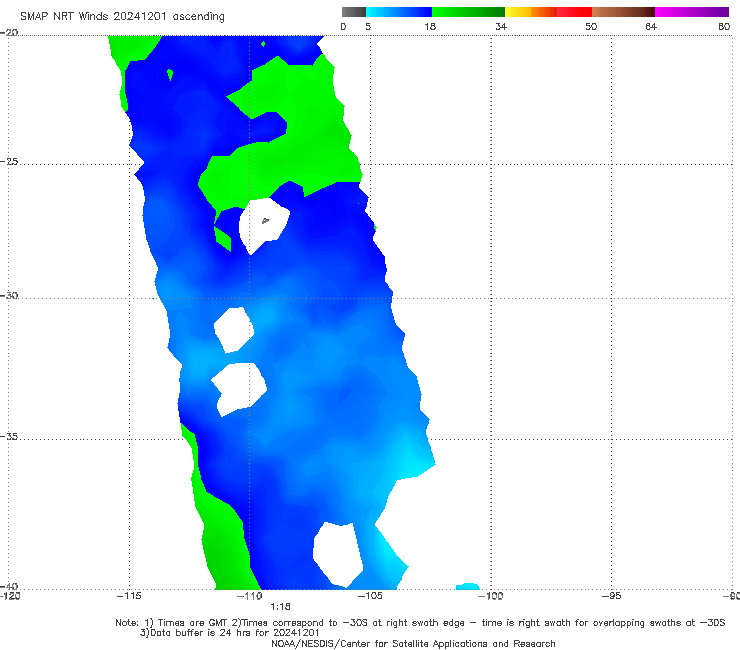
Task: Click the green segment of the wind color bar
Action: pos(468,12)
